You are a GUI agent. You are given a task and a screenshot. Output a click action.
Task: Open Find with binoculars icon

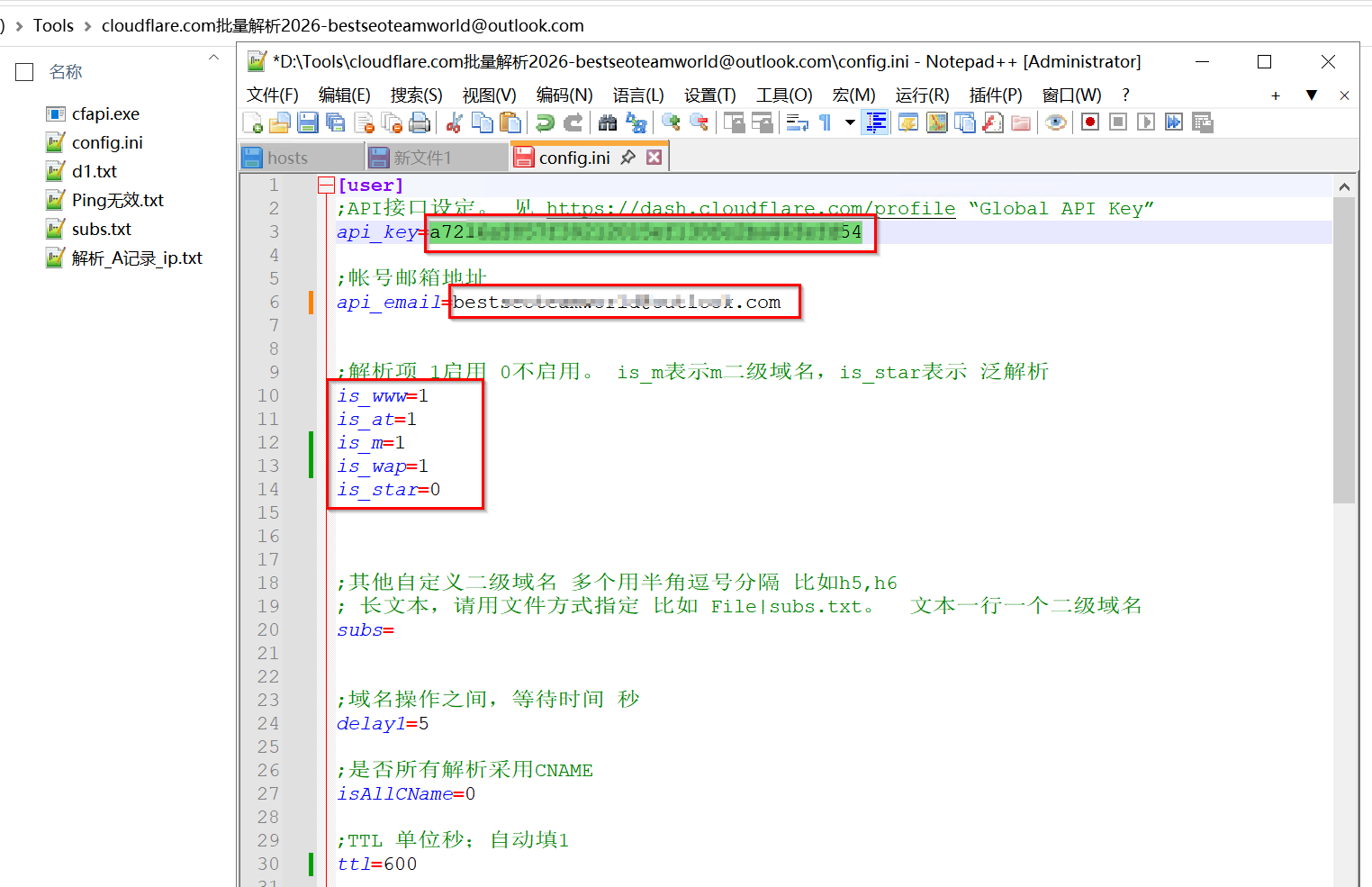[608, 122]
